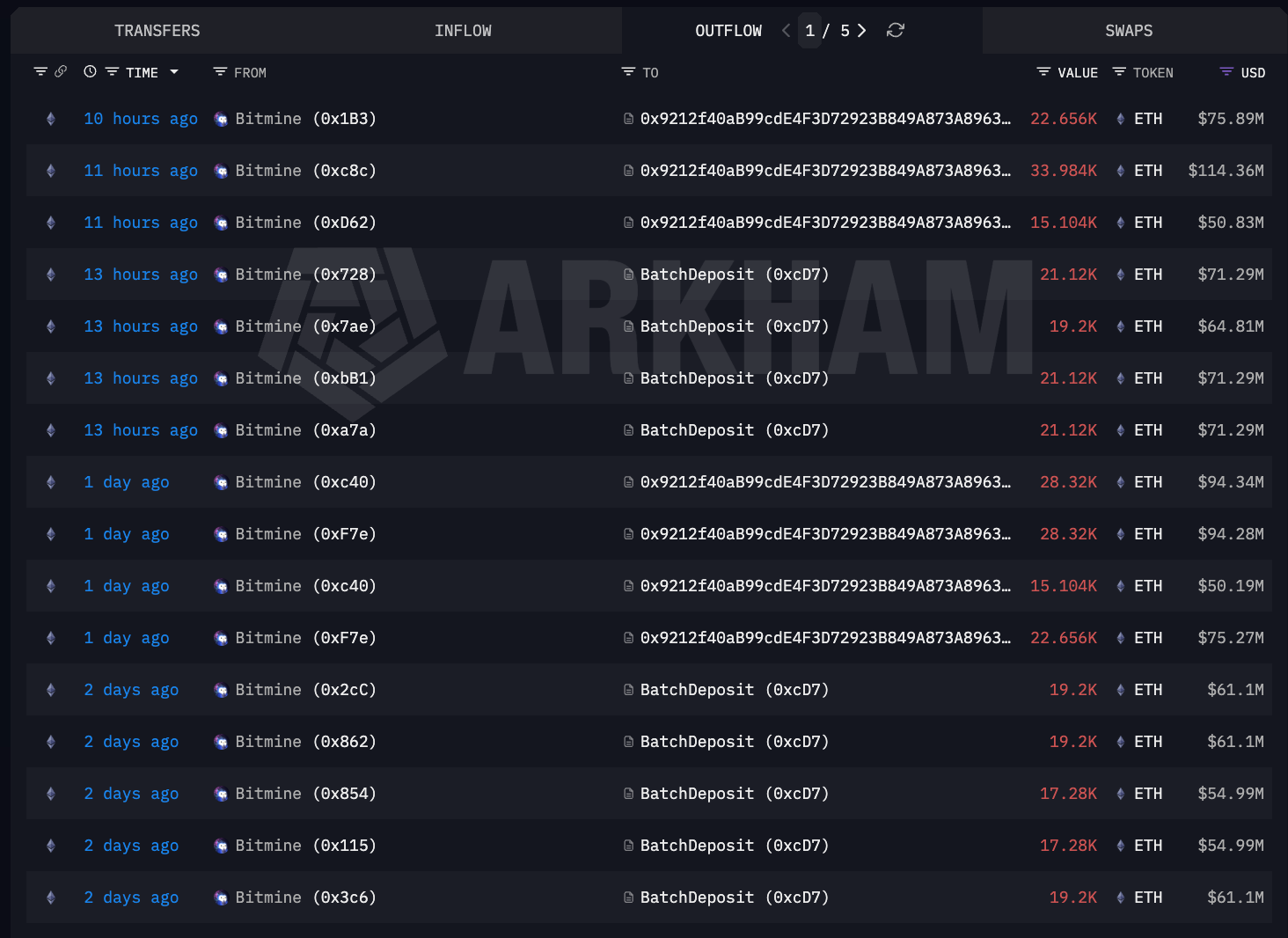Click the $75.27M USD value
The height and width of the screenshot is (938, 1288).
tap(1231, 638)
